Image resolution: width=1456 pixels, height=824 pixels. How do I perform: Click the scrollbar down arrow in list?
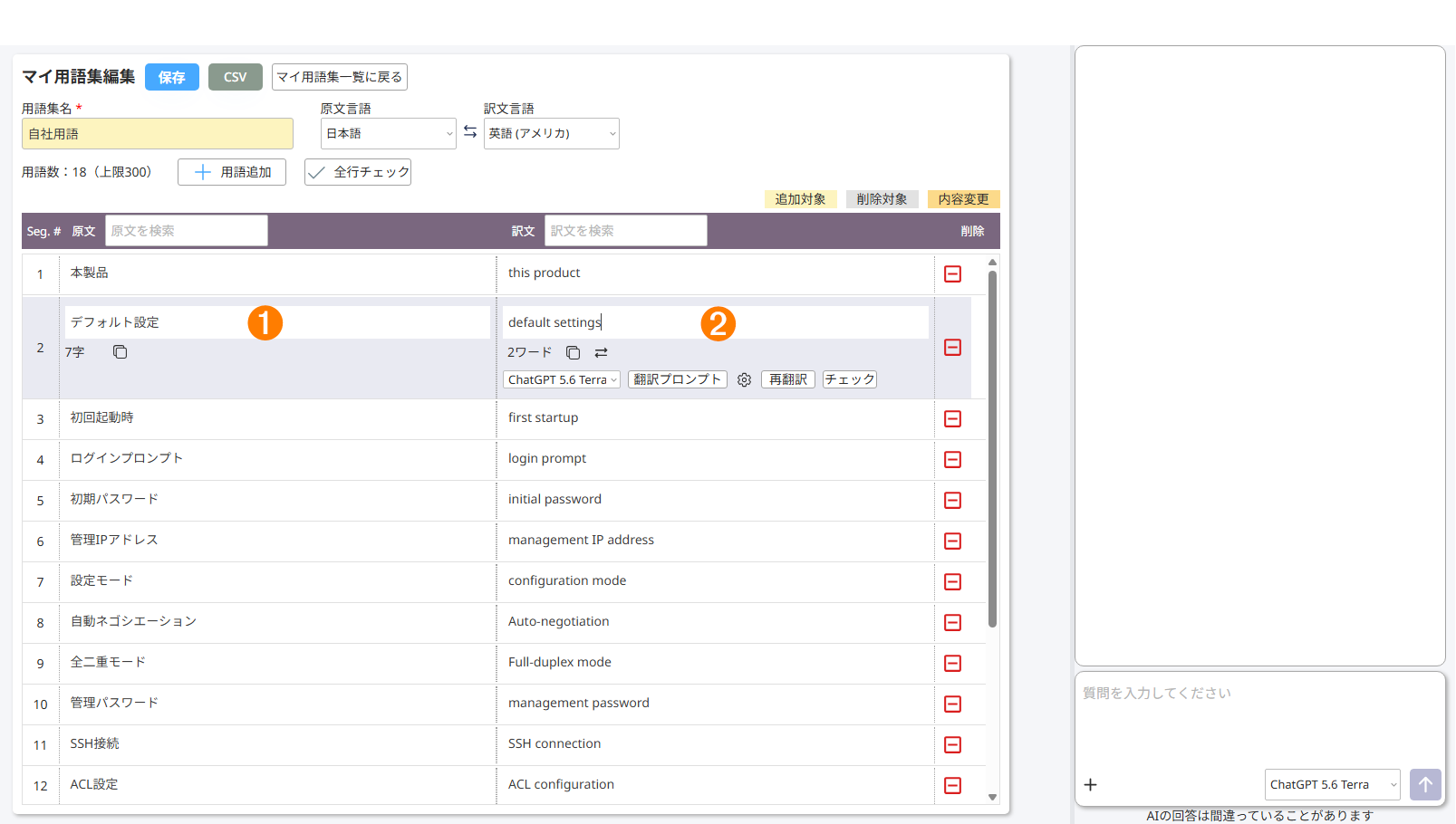point(992,798)
